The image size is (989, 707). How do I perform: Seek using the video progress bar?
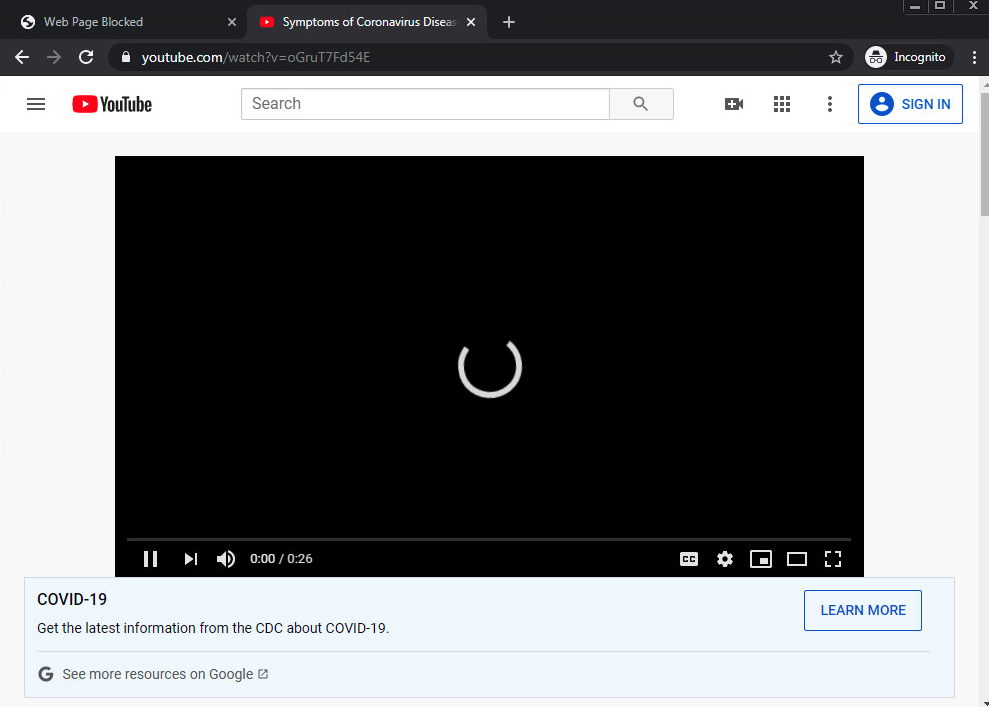coord(490,538)
